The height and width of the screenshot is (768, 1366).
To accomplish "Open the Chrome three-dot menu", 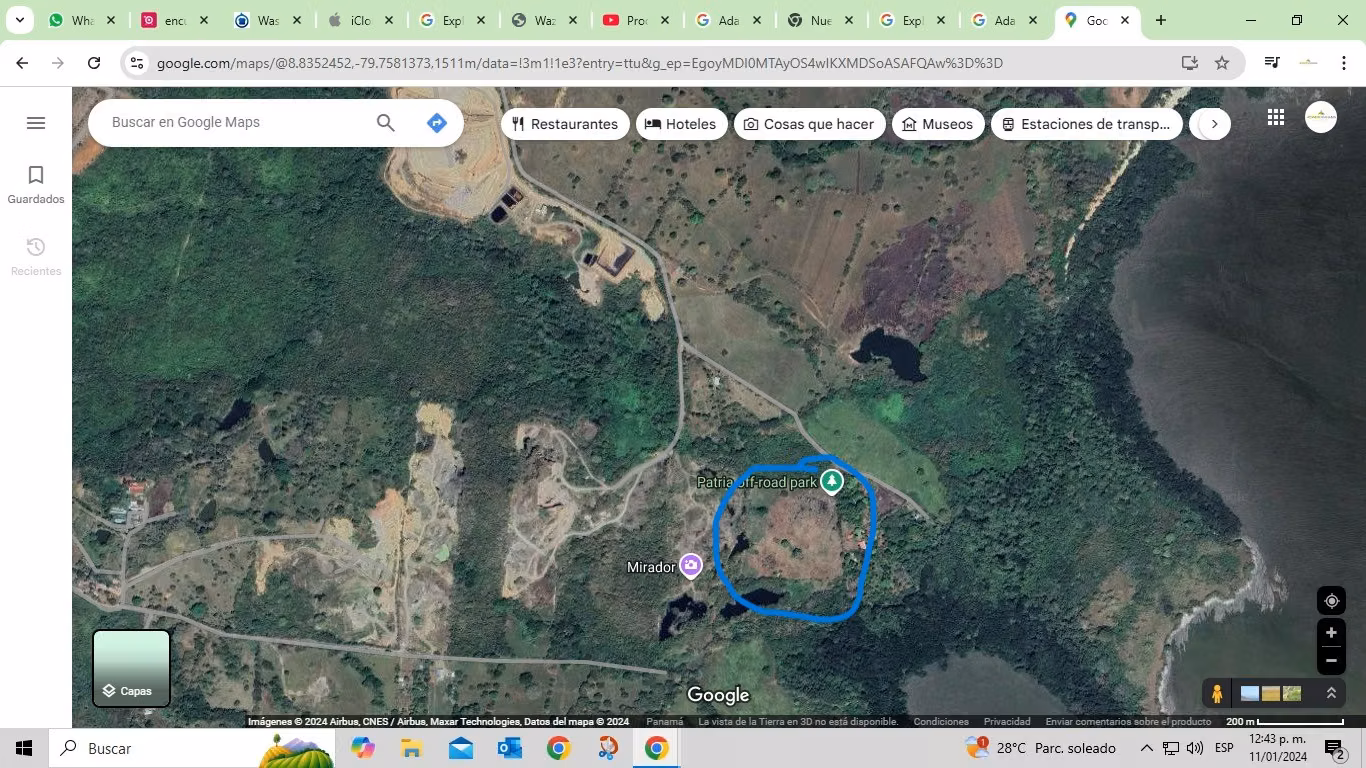I will point(1344,63).
